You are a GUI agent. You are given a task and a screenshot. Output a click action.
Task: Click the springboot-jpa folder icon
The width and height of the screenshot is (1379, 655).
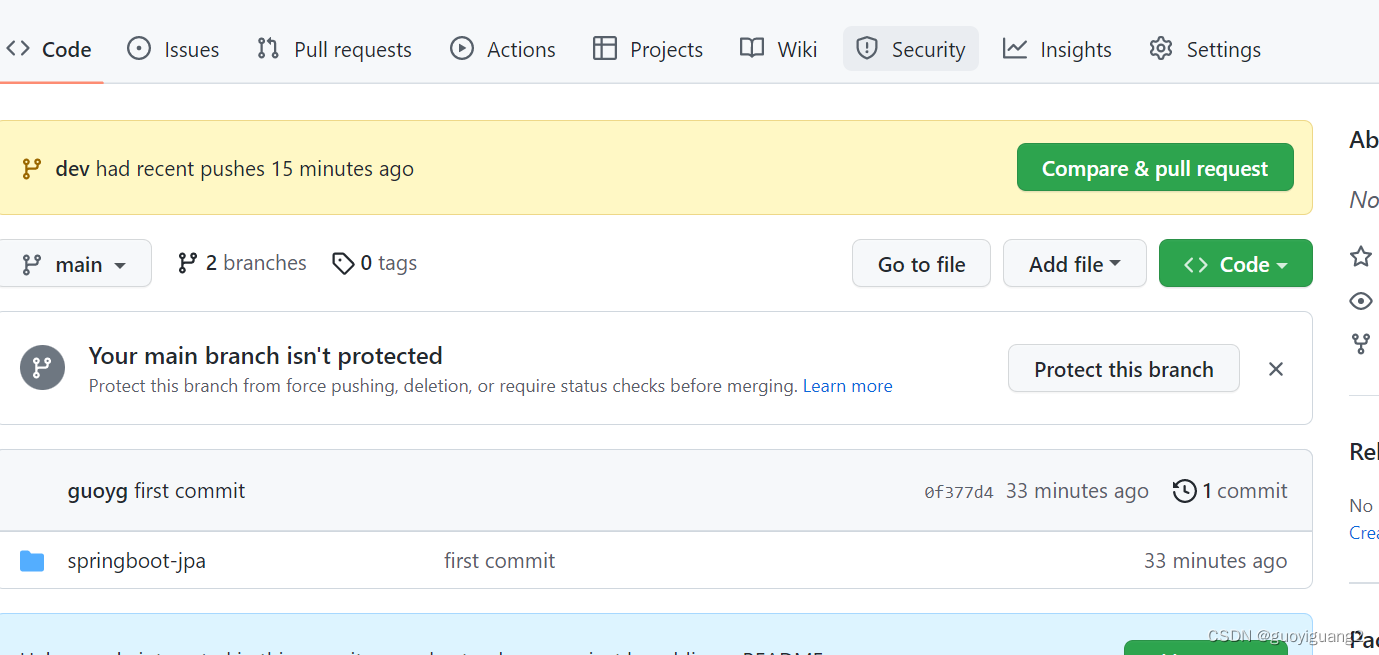click(32, 561)
